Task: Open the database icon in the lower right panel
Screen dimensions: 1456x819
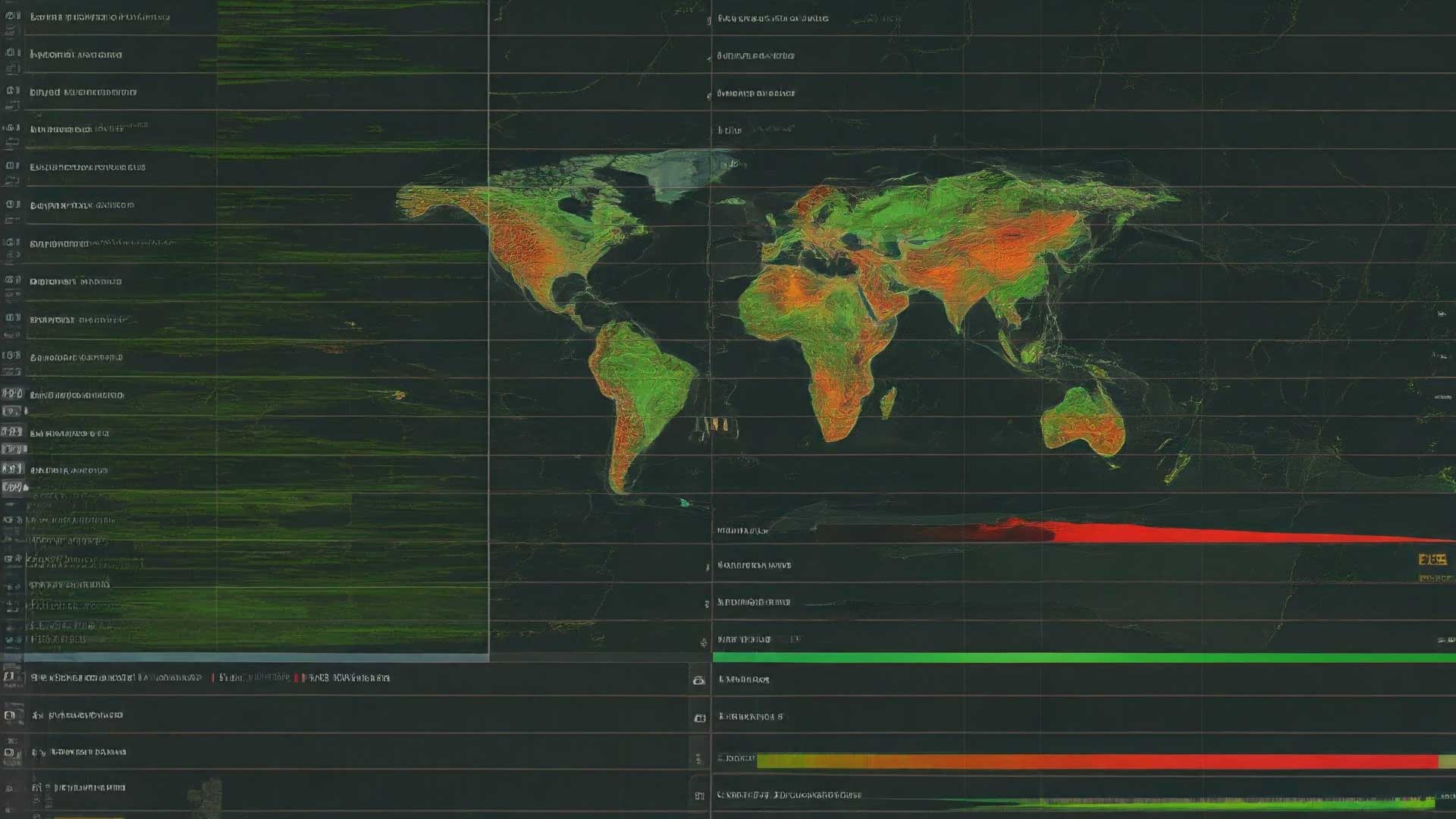Action: [699, 717]
